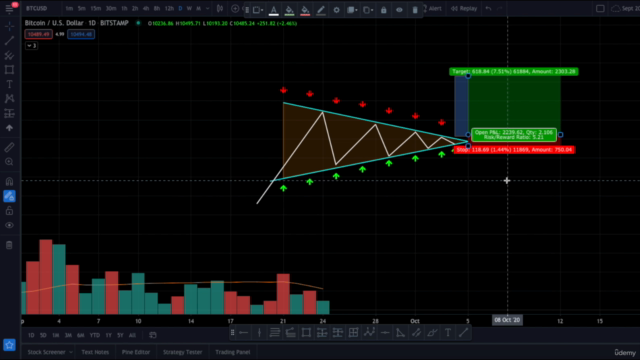Open the Strategy Tester tab
The height and width of the screenshot is (360, 640).
point(182,352)
